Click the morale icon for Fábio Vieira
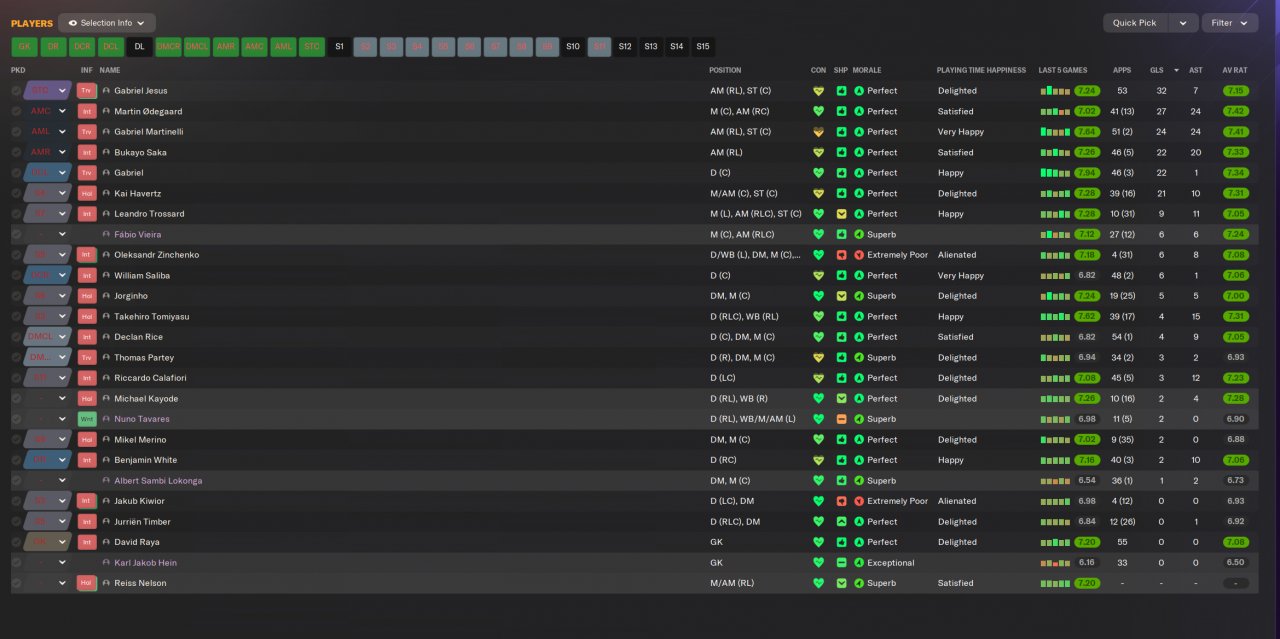 tap(859, 234)
